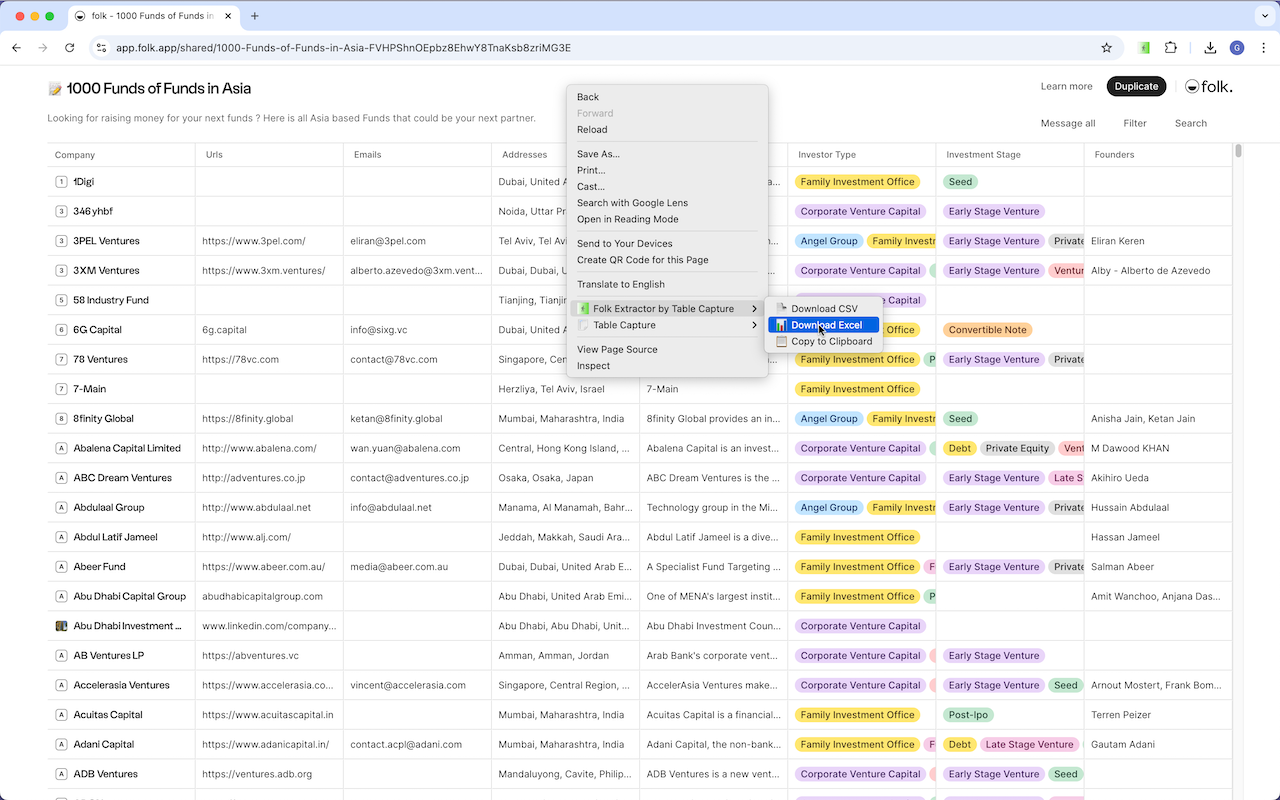1280x800 pixels.
Task: Click the Accelerasia Ventures company avatar
Action: coord(62,686)
